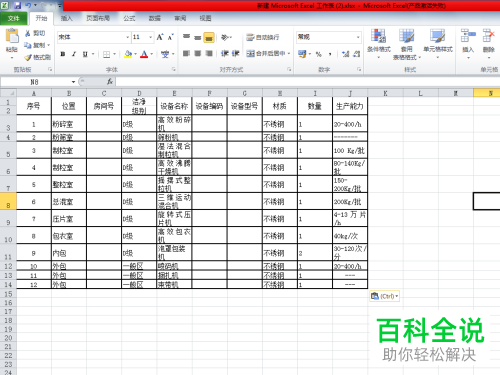Click the Save icon in quick access toolbar
Screen dimensions: 500x375
(17, 5)
